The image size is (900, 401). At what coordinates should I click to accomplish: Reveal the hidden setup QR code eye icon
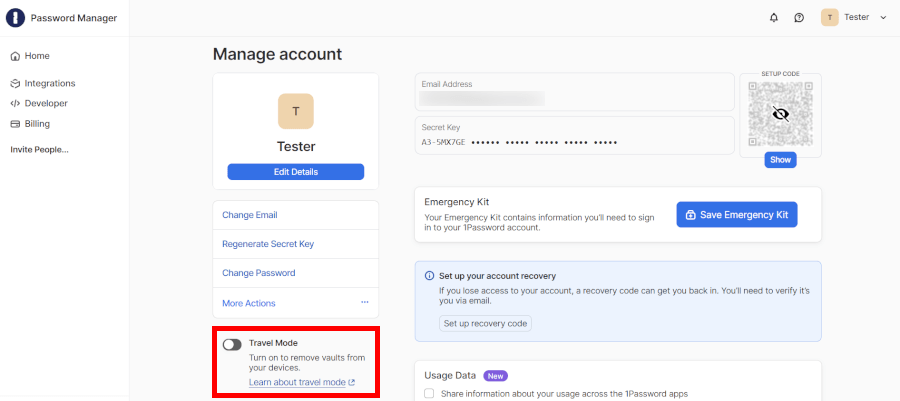(781, 114)
